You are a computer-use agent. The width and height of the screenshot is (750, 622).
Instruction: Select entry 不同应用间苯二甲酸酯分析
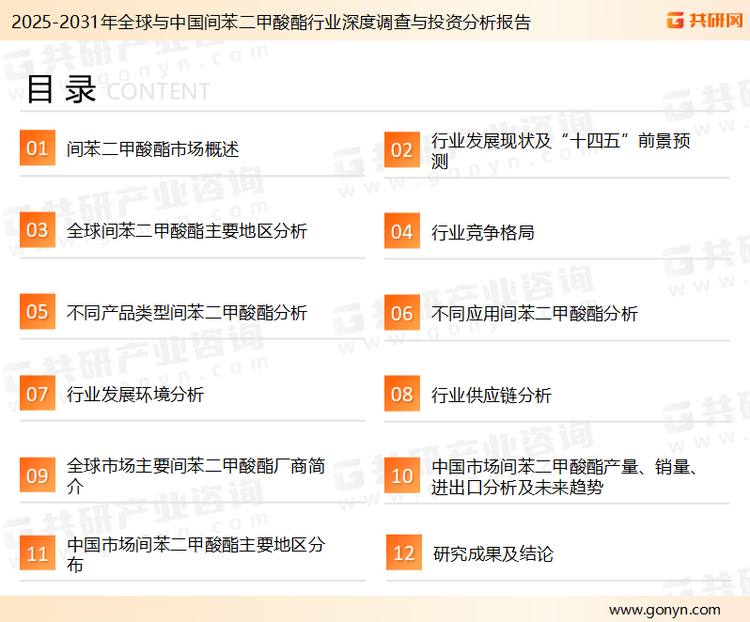(x=534, y=314)
